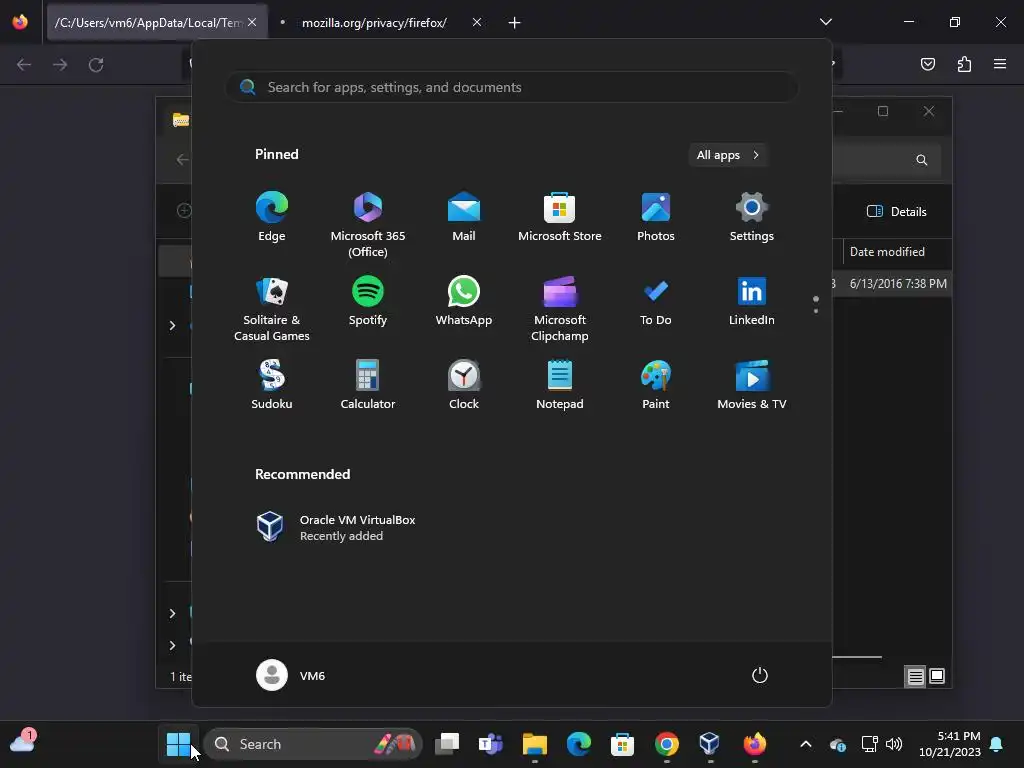The height and width of the screenshot is (768, 1024).
Task: Open Microsoft Store from taskbar
Action: [622, 744]
